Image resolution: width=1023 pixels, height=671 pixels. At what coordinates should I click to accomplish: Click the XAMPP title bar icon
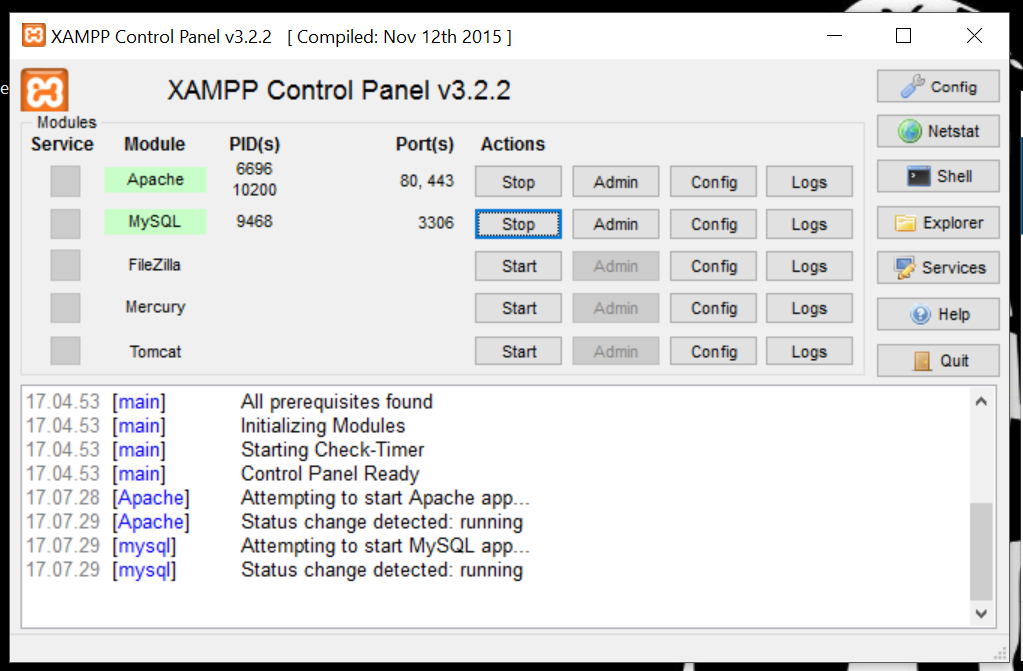(x=33, y=35)
